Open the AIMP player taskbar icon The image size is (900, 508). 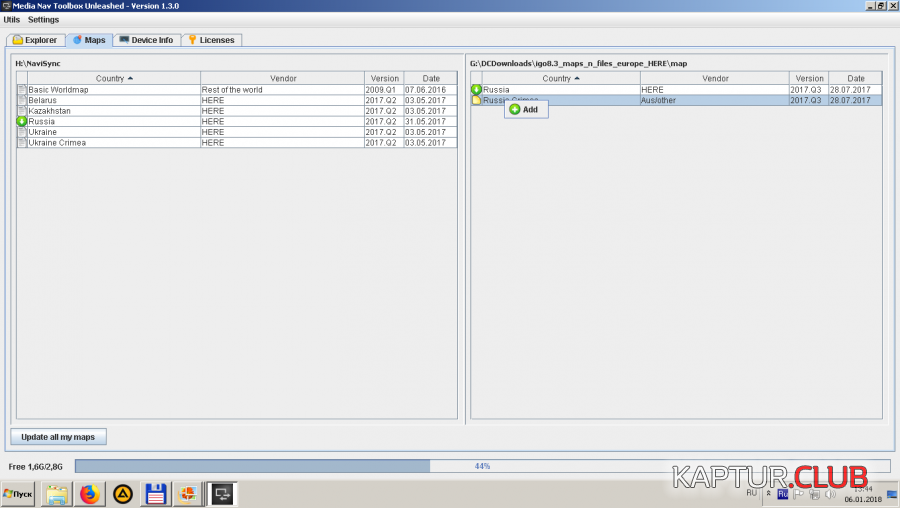(x=123, y=493)
